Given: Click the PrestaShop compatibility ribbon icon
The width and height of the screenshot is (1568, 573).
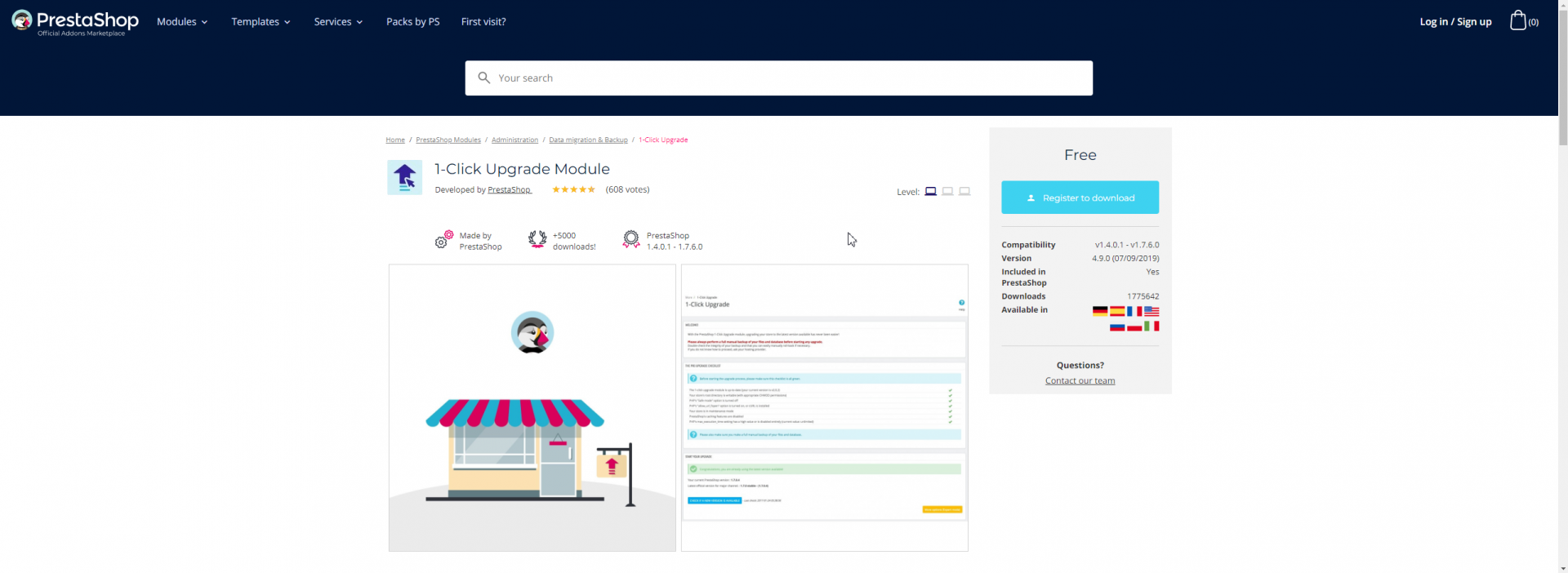Looking at the screenshot, I should tap(631, 239).
